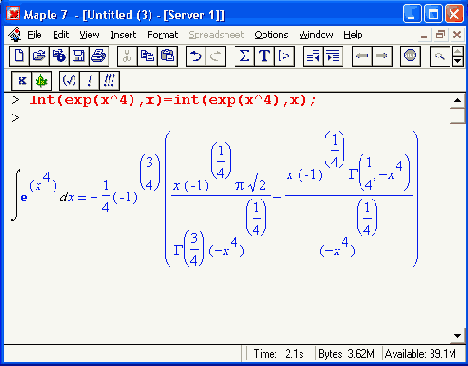The width and height of the screenshot is (468, 366).
Task: Click the Stop computation icon
Action: click(410, 56)
